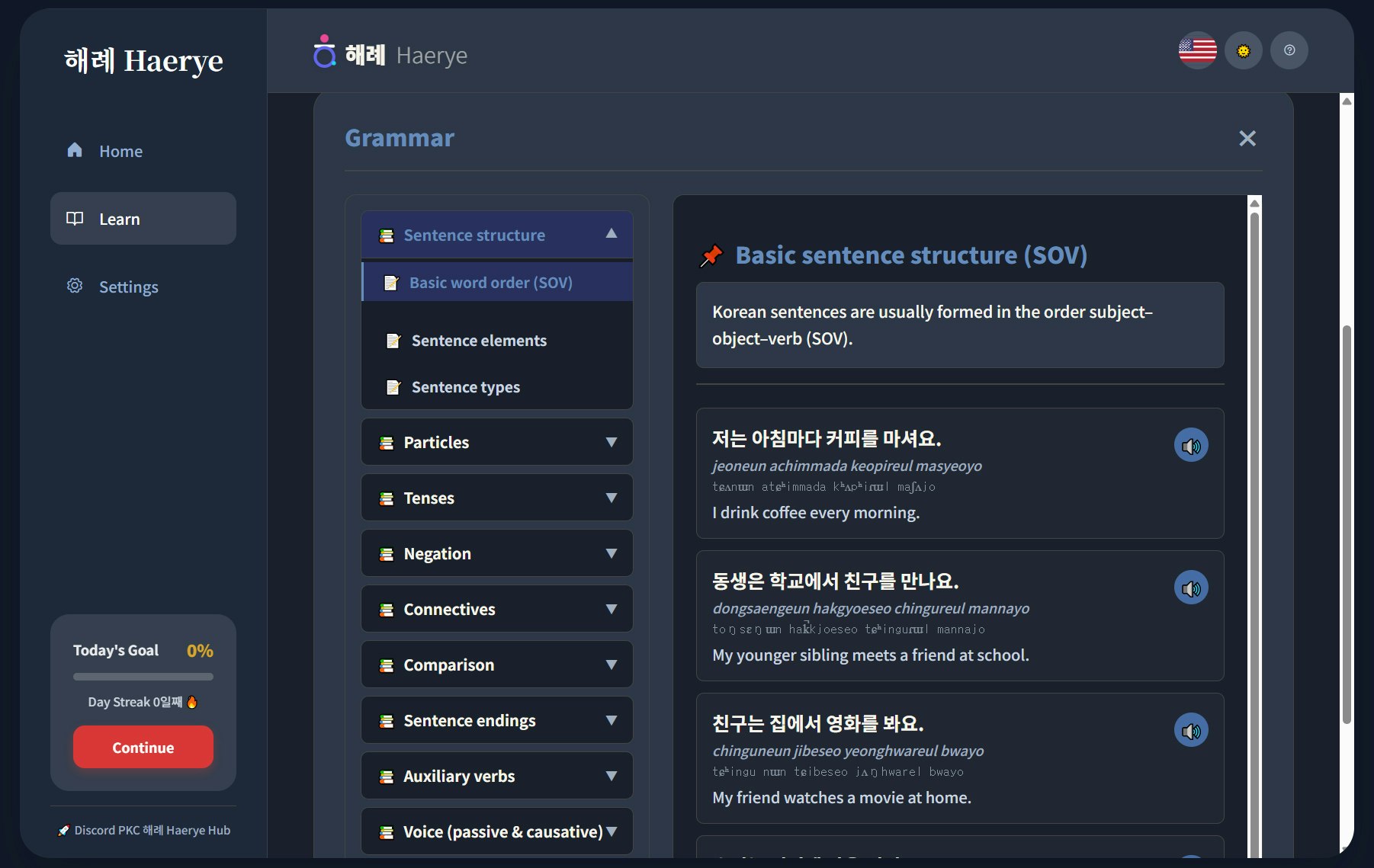
Task: Play pronunciation of the school sentence
Action: 1191,588
